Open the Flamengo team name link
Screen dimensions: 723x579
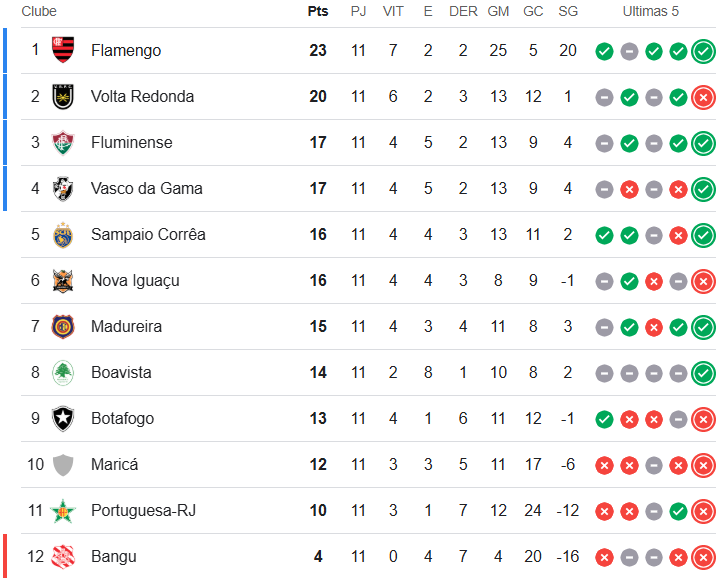click(x=126, y=50)
